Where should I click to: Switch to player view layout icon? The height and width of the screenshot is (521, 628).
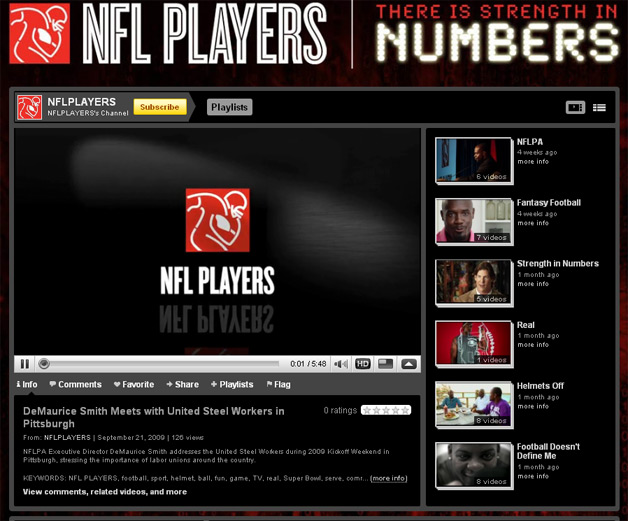575,107
